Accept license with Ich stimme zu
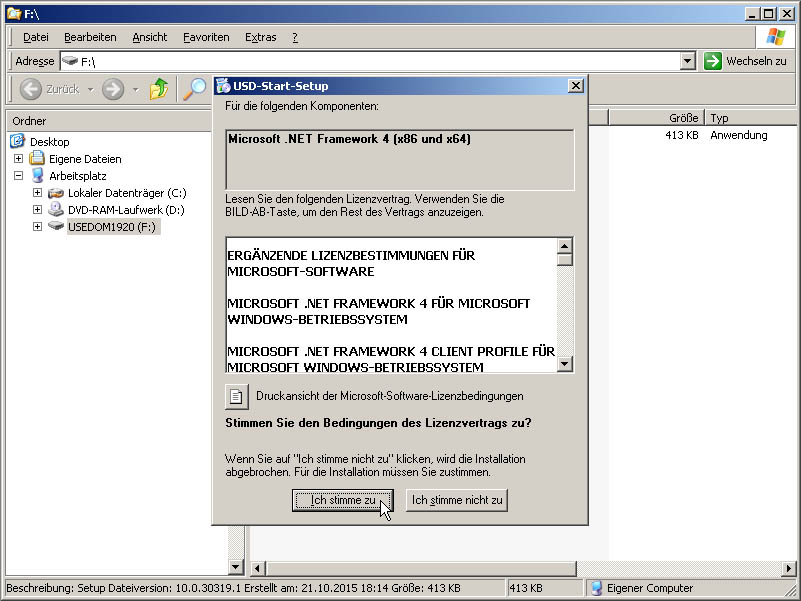Viewport: 801px width, 601px height. pyautogui.click(x=342, y=500)
